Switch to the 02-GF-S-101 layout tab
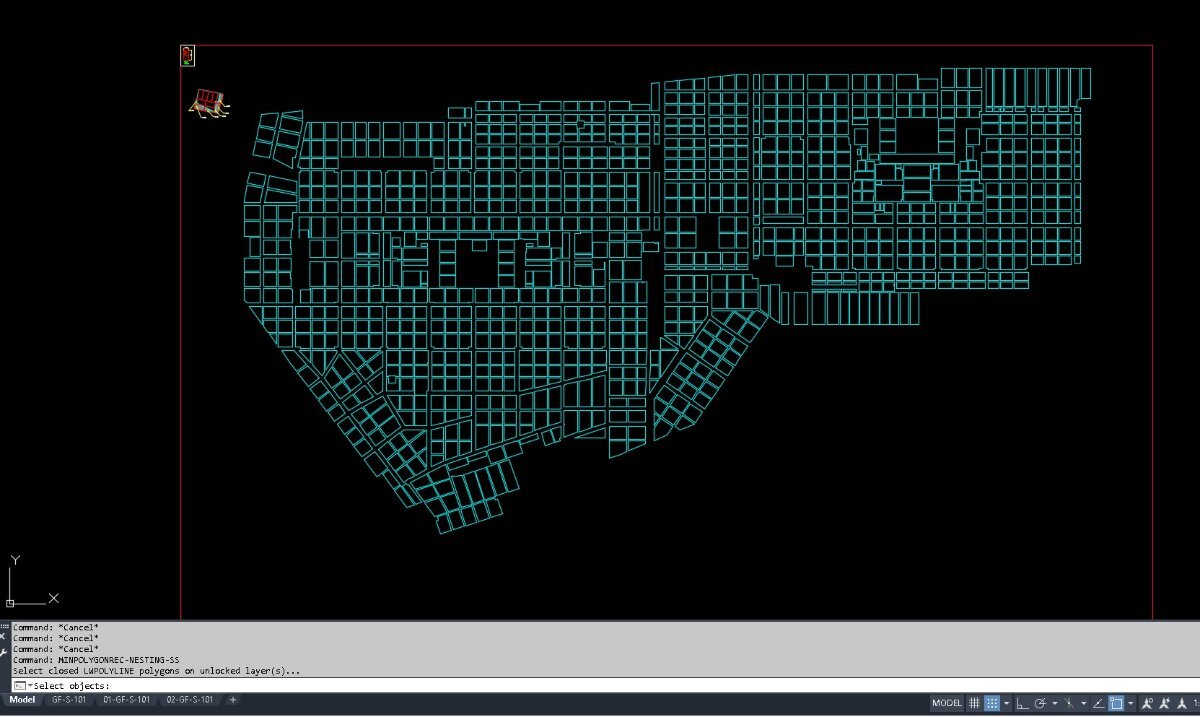Viewport: 1200px width, 717px height. click(190, 700)
